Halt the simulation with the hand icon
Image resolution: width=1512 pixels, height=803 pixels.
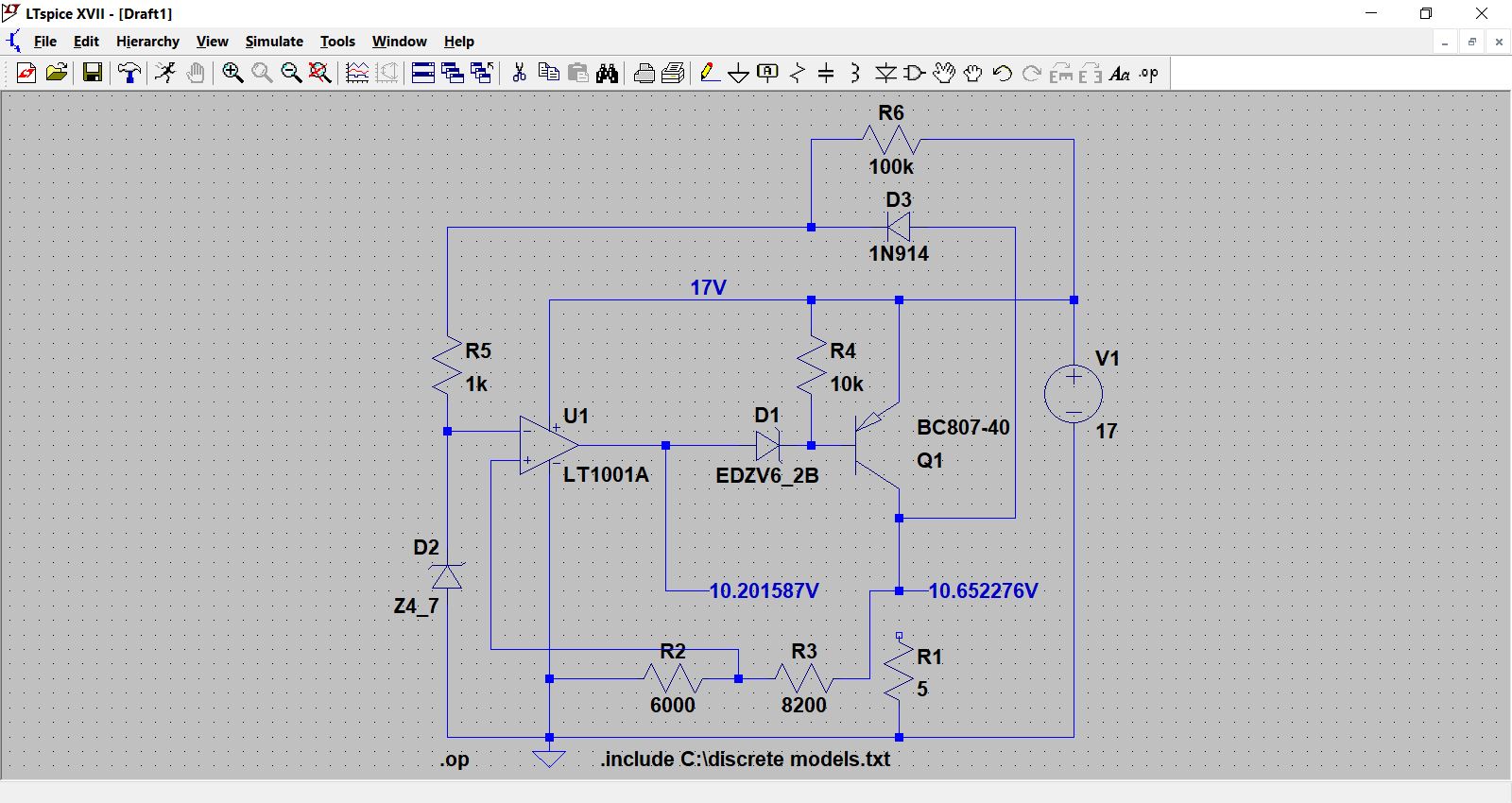(196, 73)
